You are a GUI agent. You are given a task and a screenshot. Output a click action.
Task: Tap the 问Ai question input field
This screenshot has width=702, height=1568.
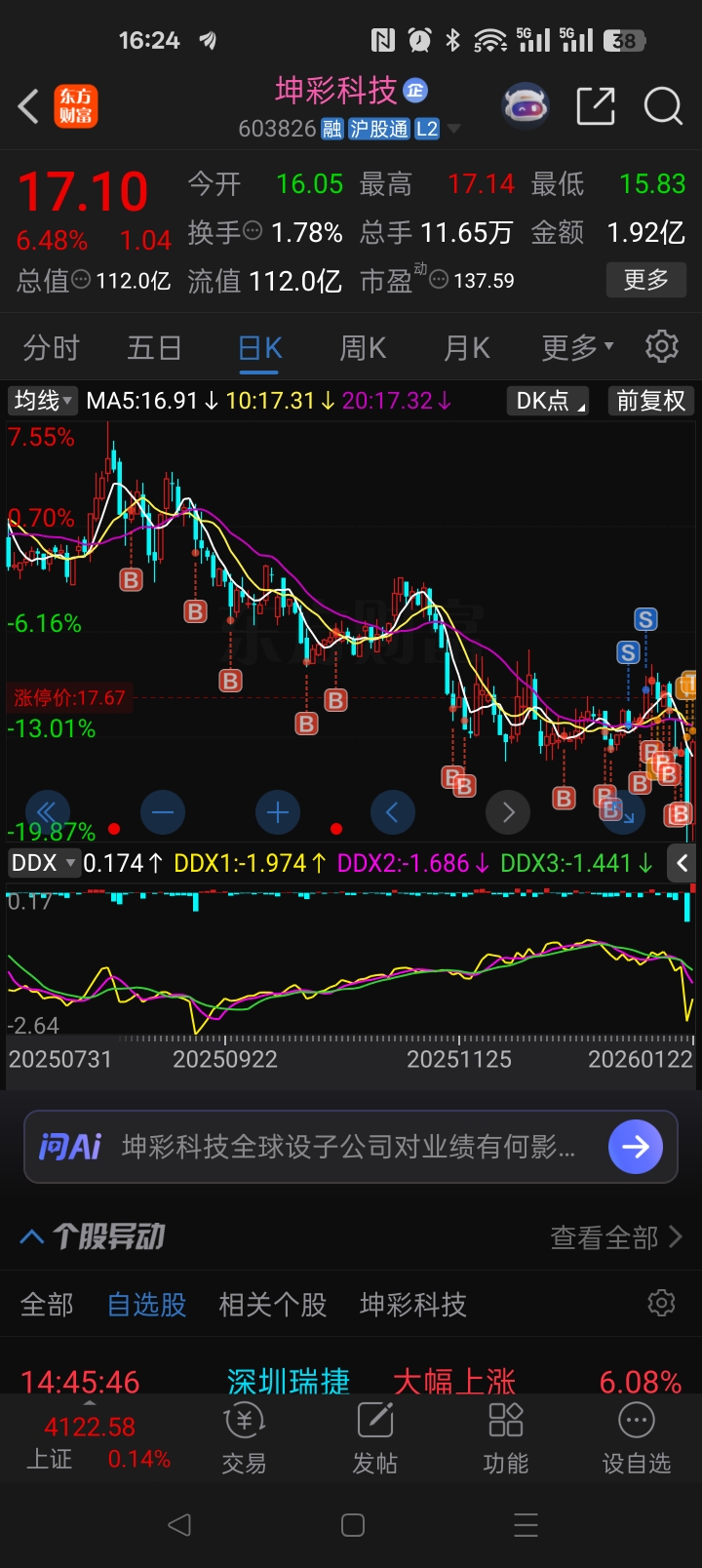coord(352,1147)
